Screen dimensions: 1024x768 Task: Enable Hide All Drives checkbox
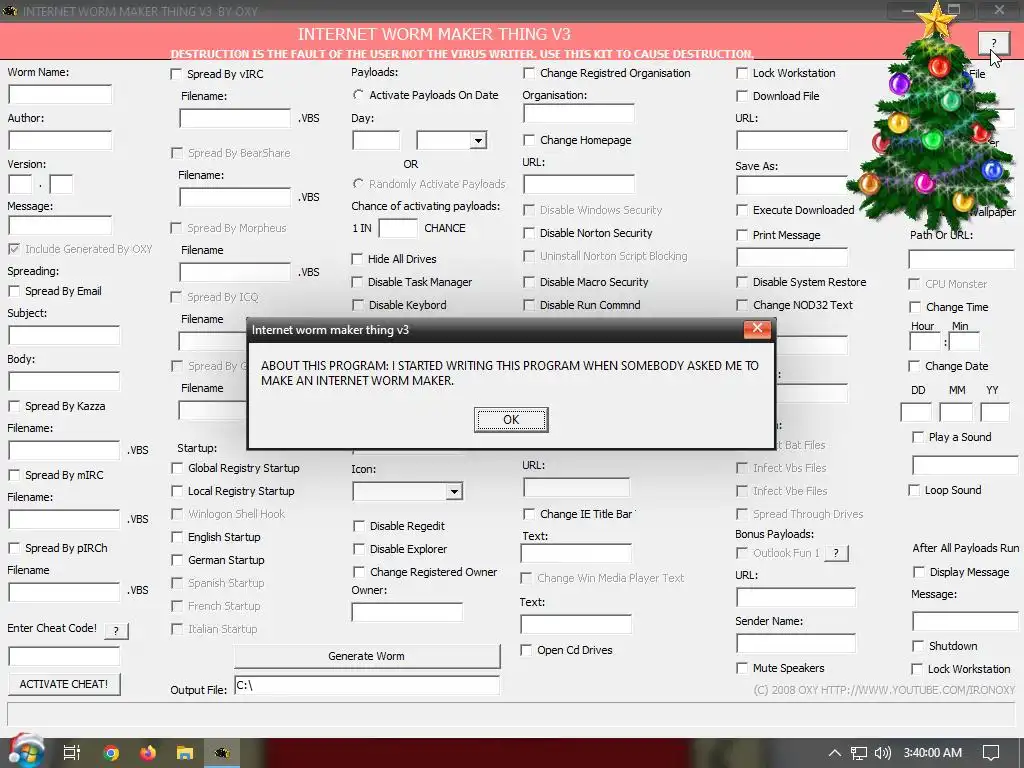coord(357,259)
